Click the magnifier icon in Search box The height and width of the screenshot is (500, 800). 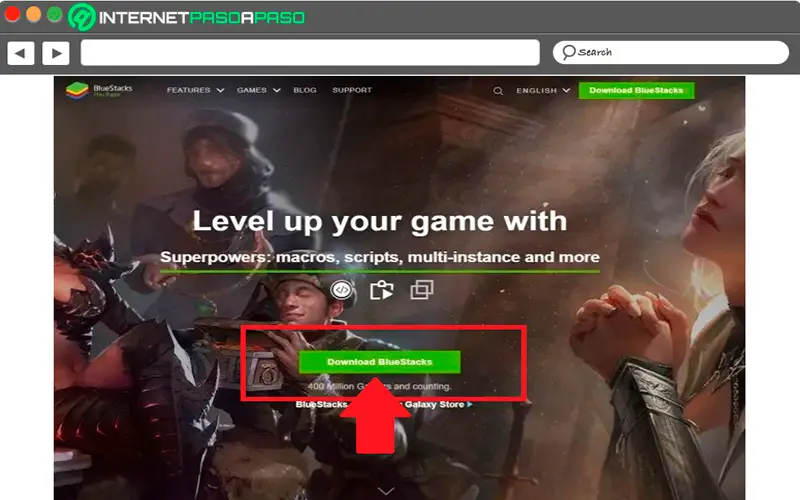[568, 52]
